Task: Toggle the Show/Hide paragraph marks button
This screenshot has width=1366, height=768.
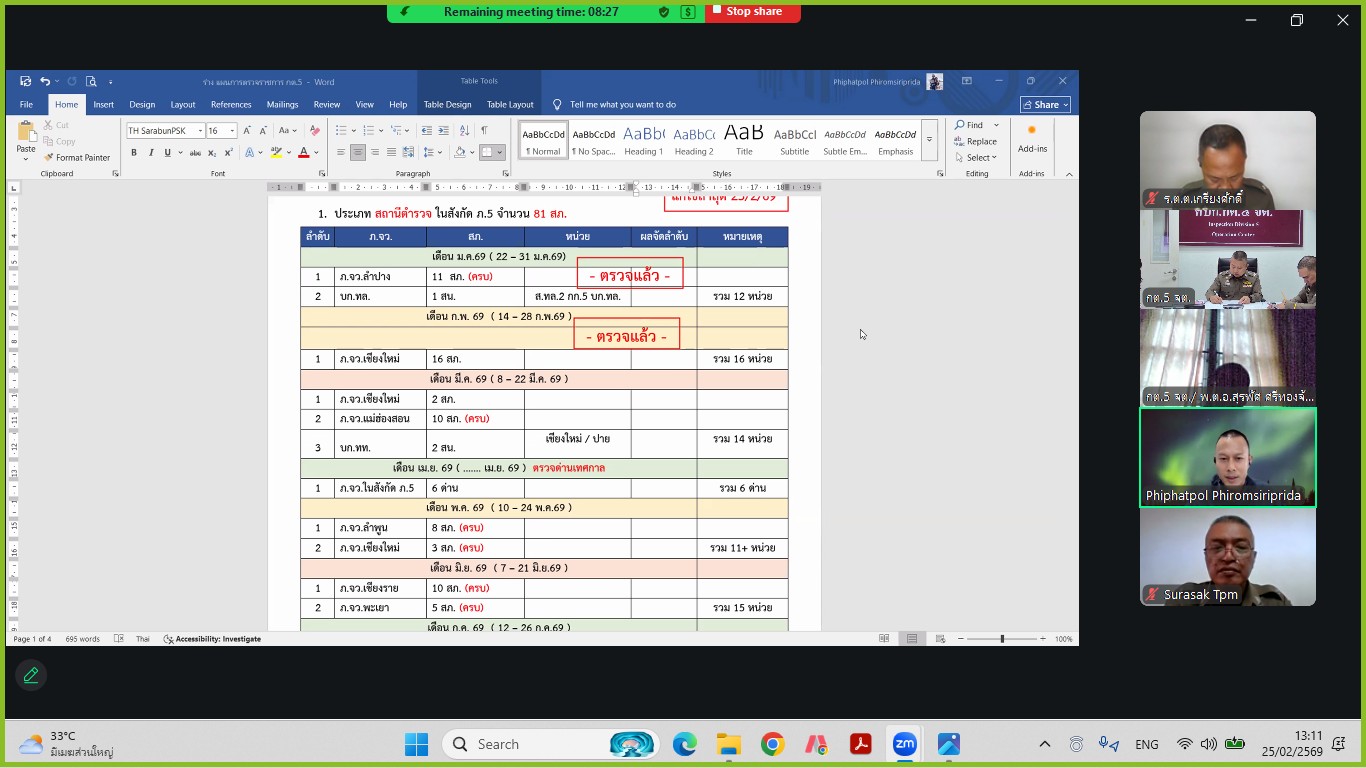Action: point(484,131)
